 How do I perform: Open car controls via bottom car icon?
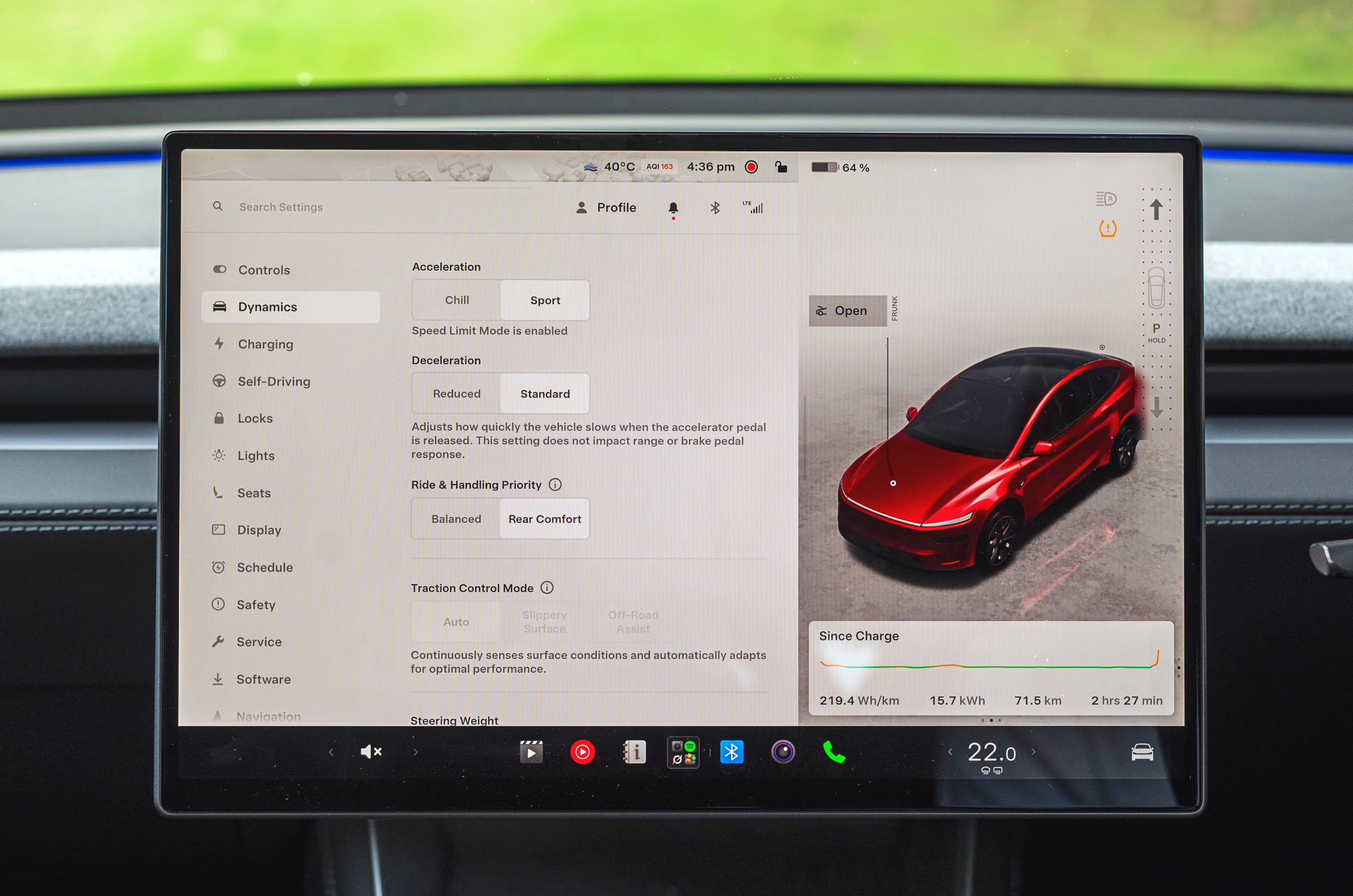1142,752
